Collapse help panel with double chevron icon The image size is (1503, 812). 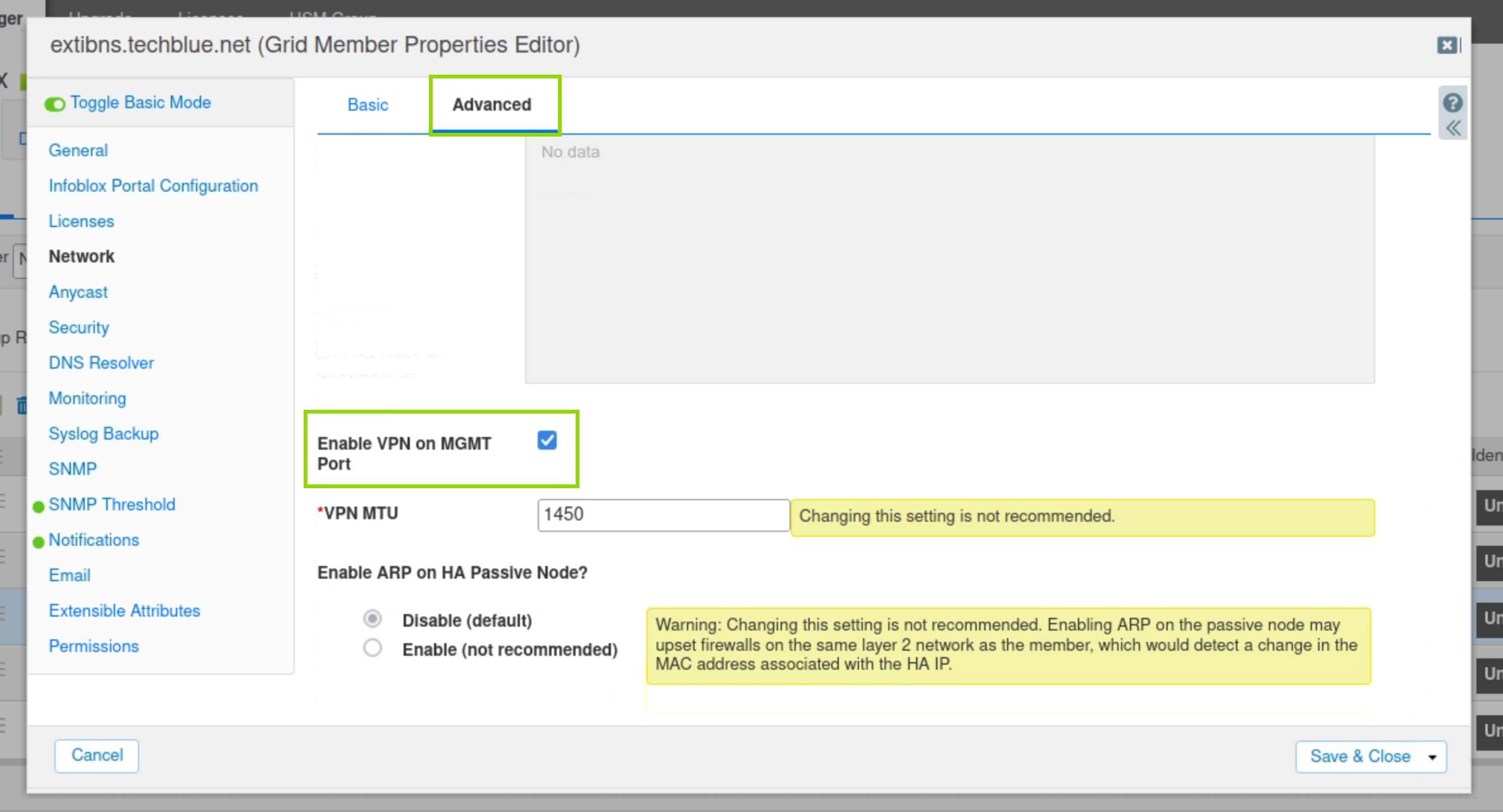1453,128
